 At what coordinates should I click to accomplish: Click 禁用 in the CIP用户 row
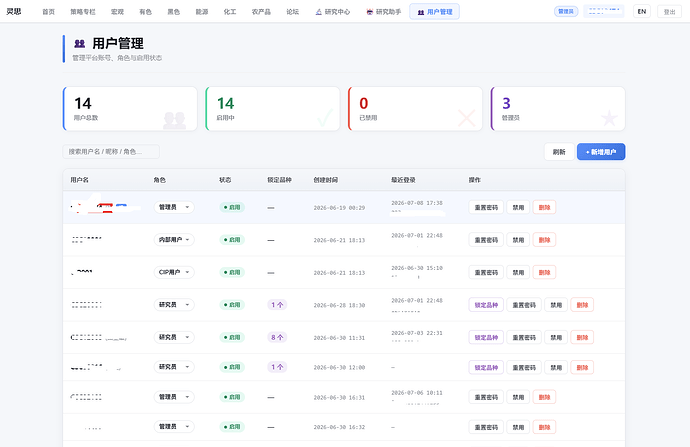coord(518,272)
